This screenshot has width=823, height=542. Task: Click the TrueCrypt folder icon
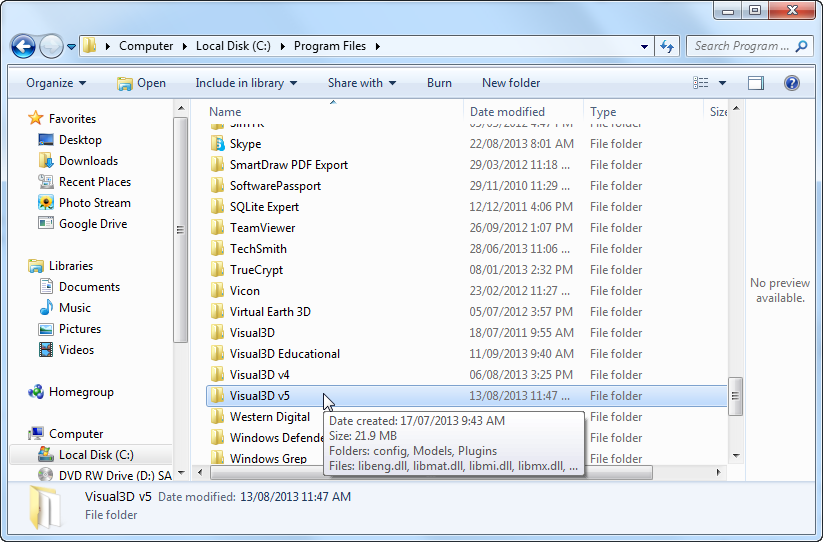point(217,269)
